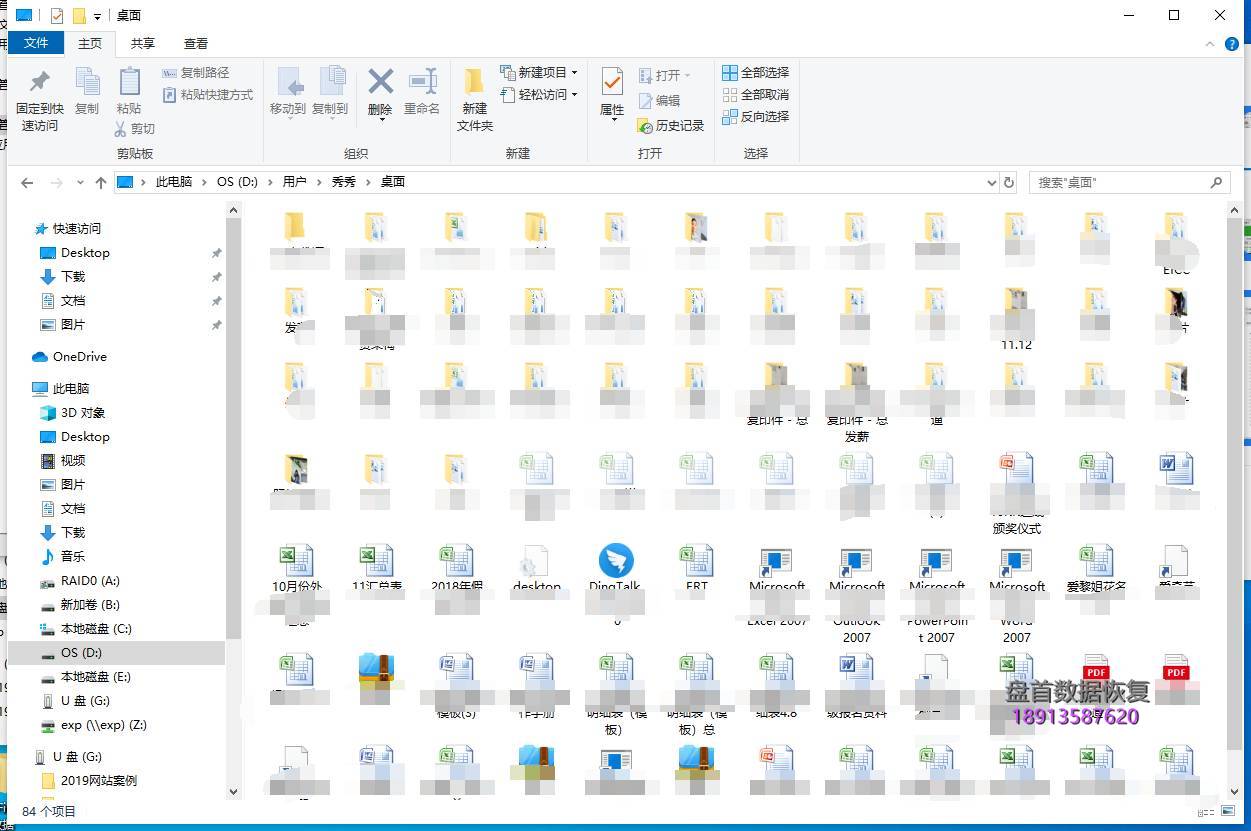
Task: Switch to the 共享 ribbon tab
Action: point(143,43)
